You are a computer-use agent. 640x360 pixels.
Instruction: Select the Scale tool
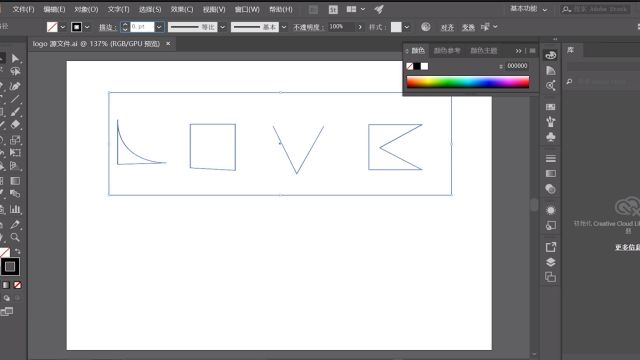coord(15,140)
